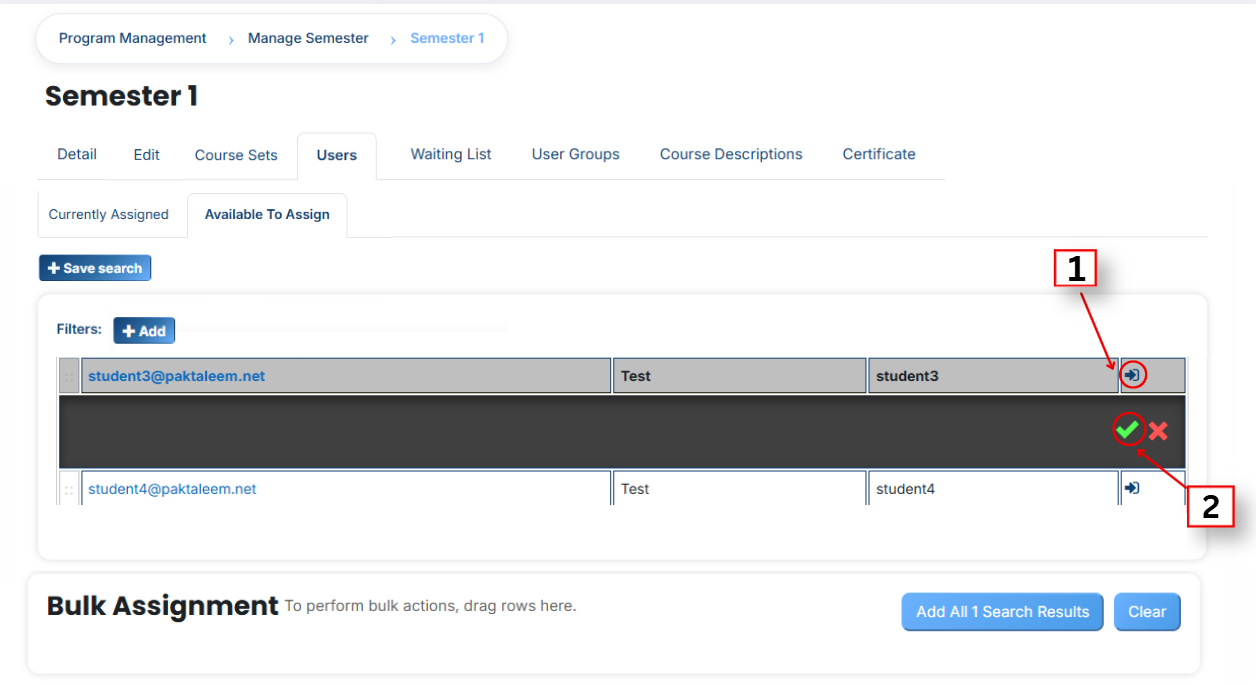Click the Semester 1 page title
The height and width of the screenshot is (685, 1256).
[x=121, y=96]
